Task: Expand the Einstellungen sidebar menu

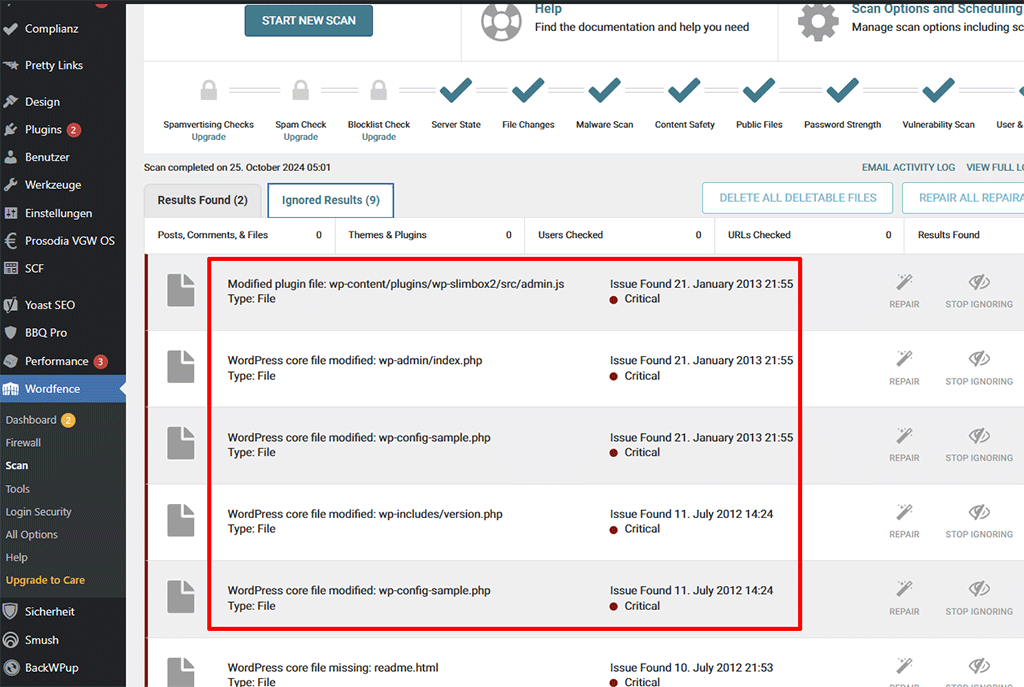Action: [58, 213]
